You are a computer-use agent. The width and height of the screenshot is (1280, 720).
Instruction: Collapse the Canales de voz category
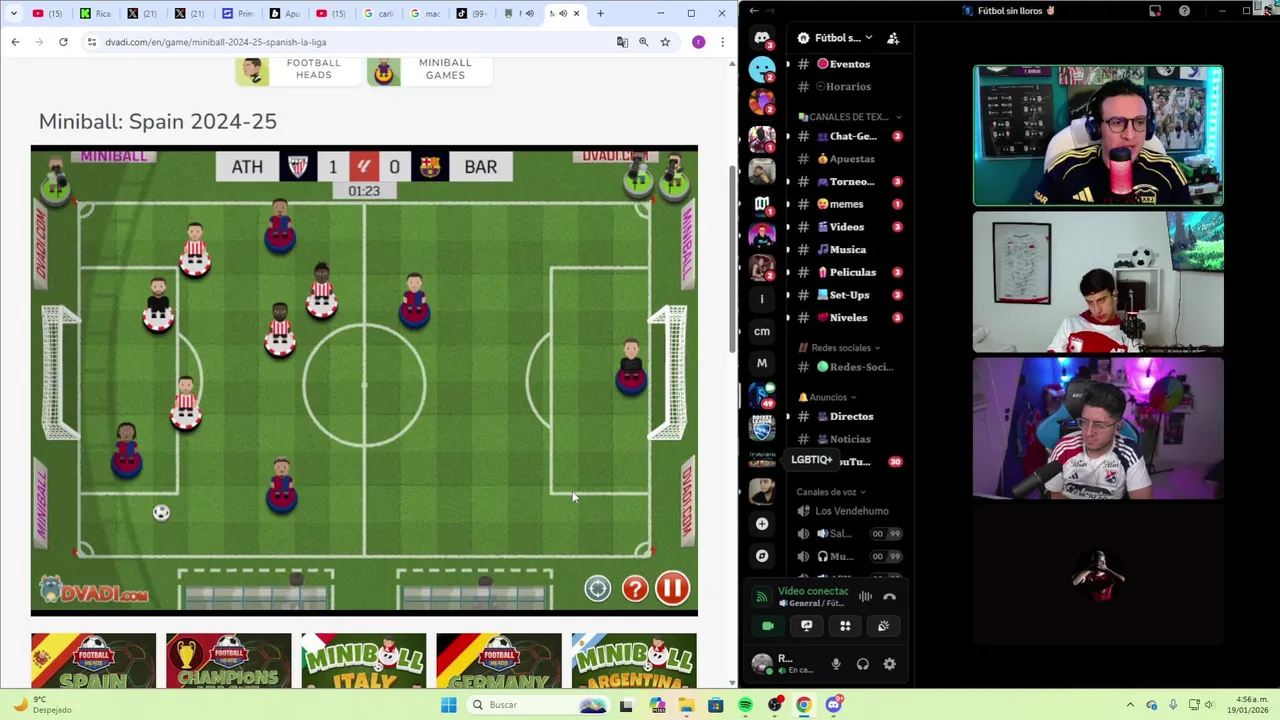[x=831, y=492]
